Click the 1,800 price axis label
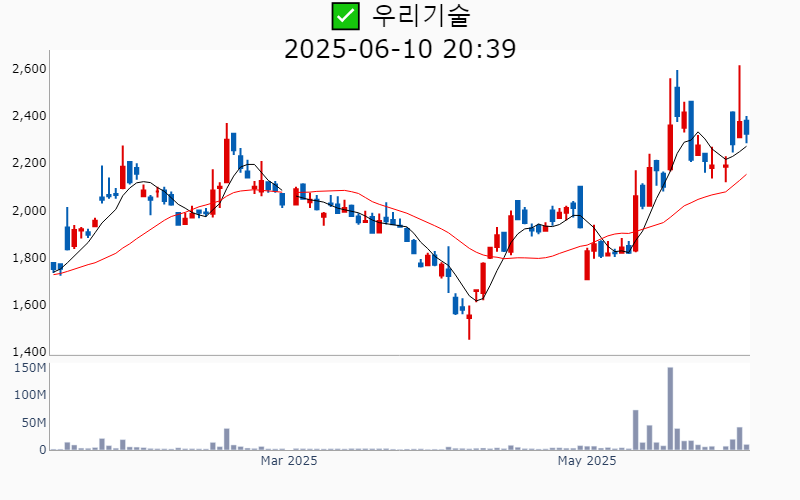Screen dimensions: 800x500 [x=29, y=258]
